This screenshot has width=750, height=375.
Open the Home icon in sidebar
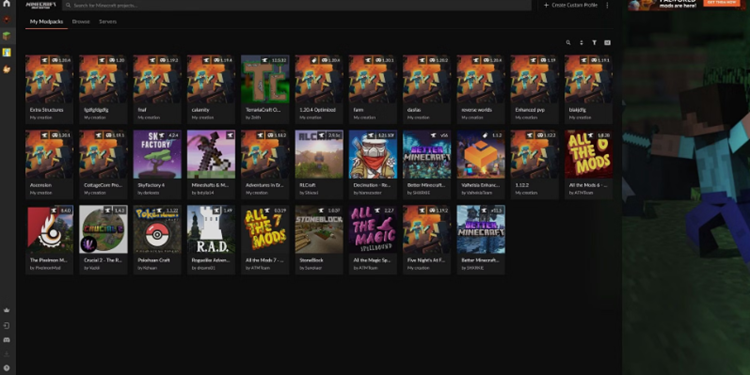6,4
